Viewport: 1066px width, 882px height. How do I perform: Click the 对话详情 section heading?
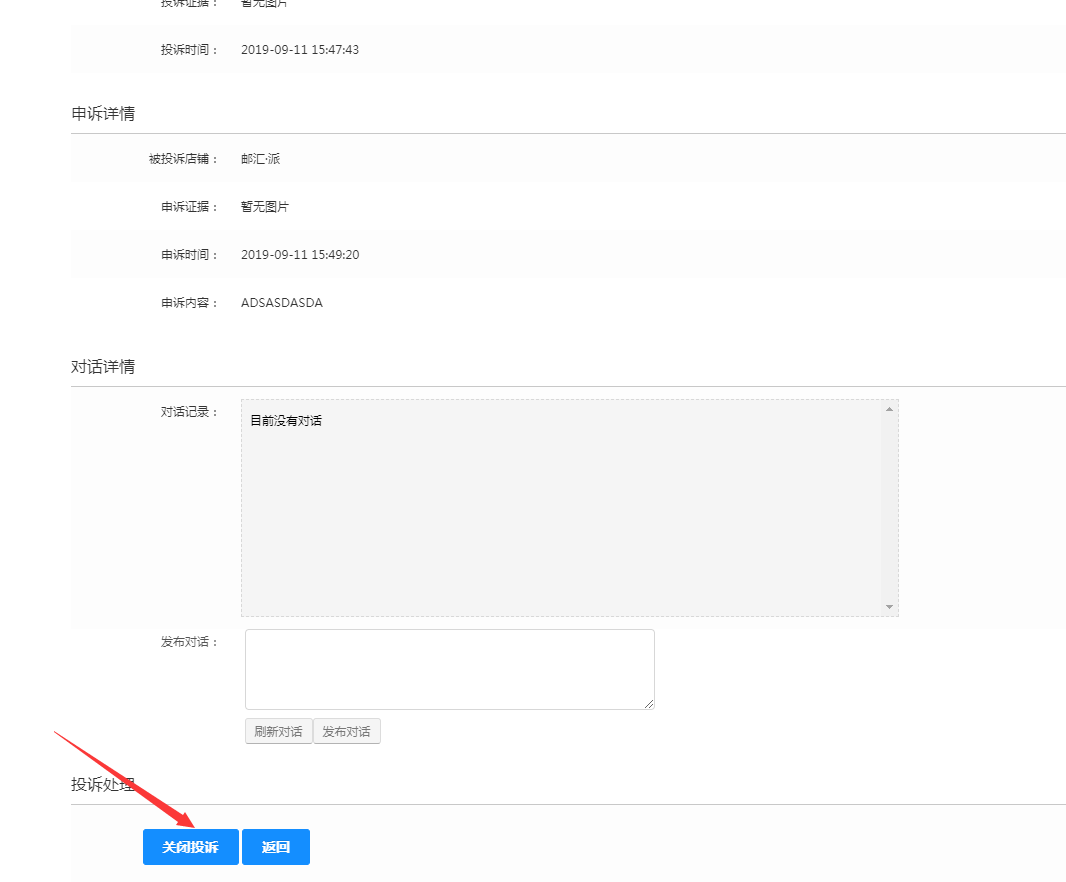[103, 367]
